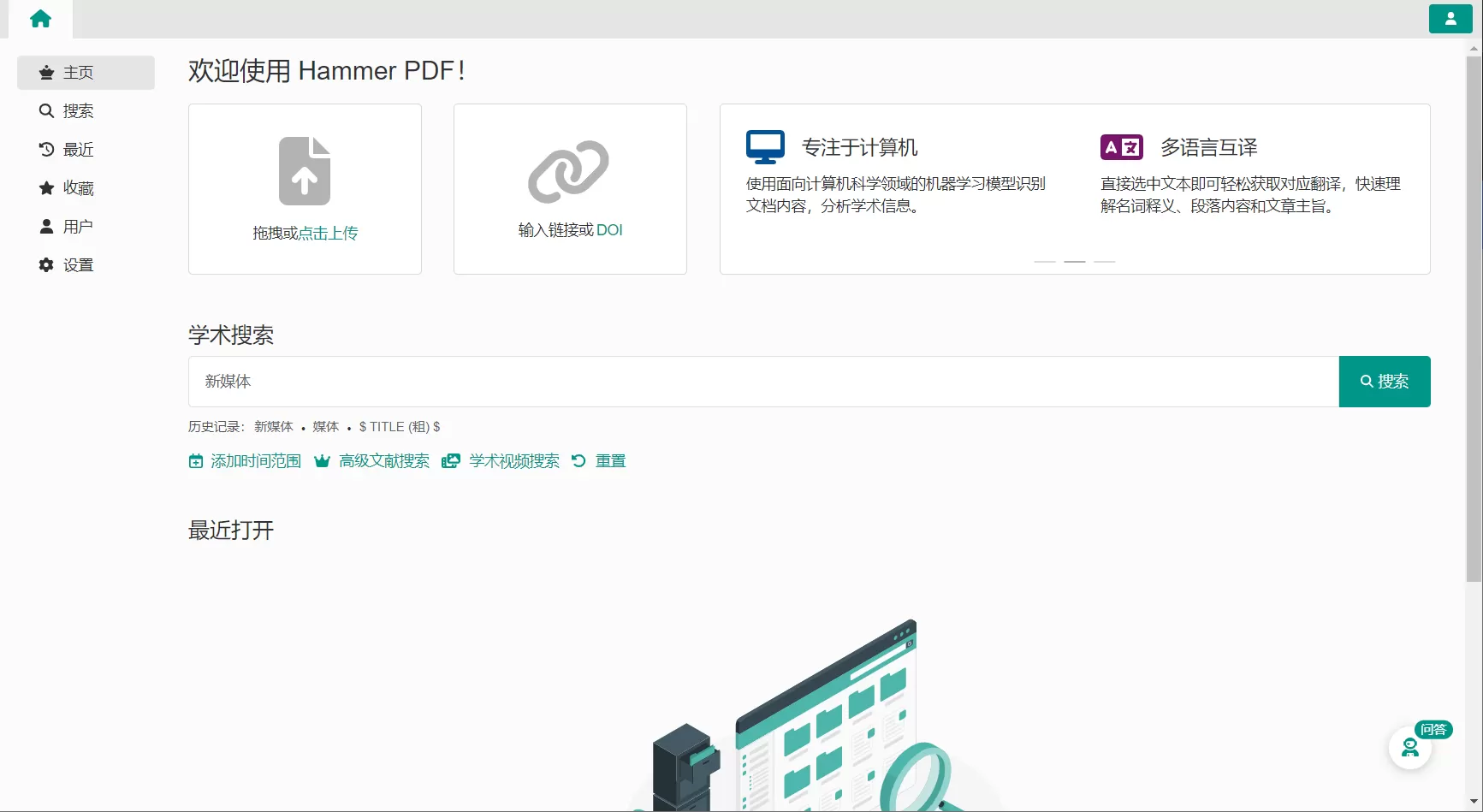Open the 搜索 search page from the sidebar
The height and width of the screenshot is (812, 1483).
coord(78,110)
